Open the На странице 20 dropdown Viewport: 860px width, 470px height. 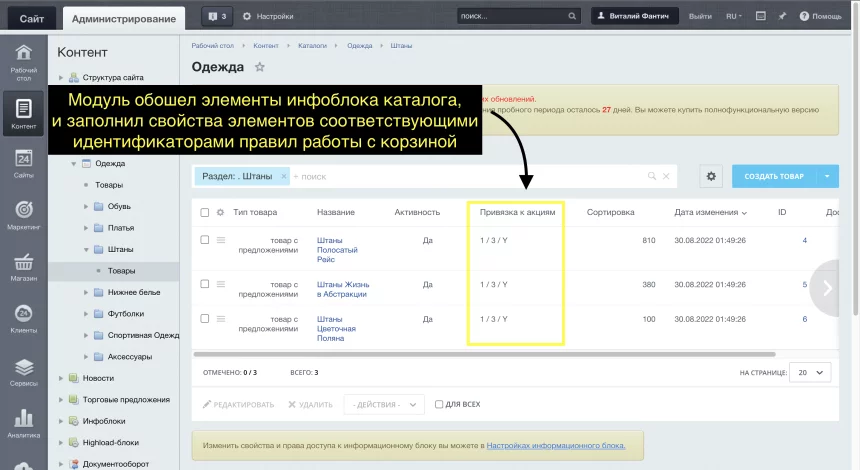coord(809,372)
